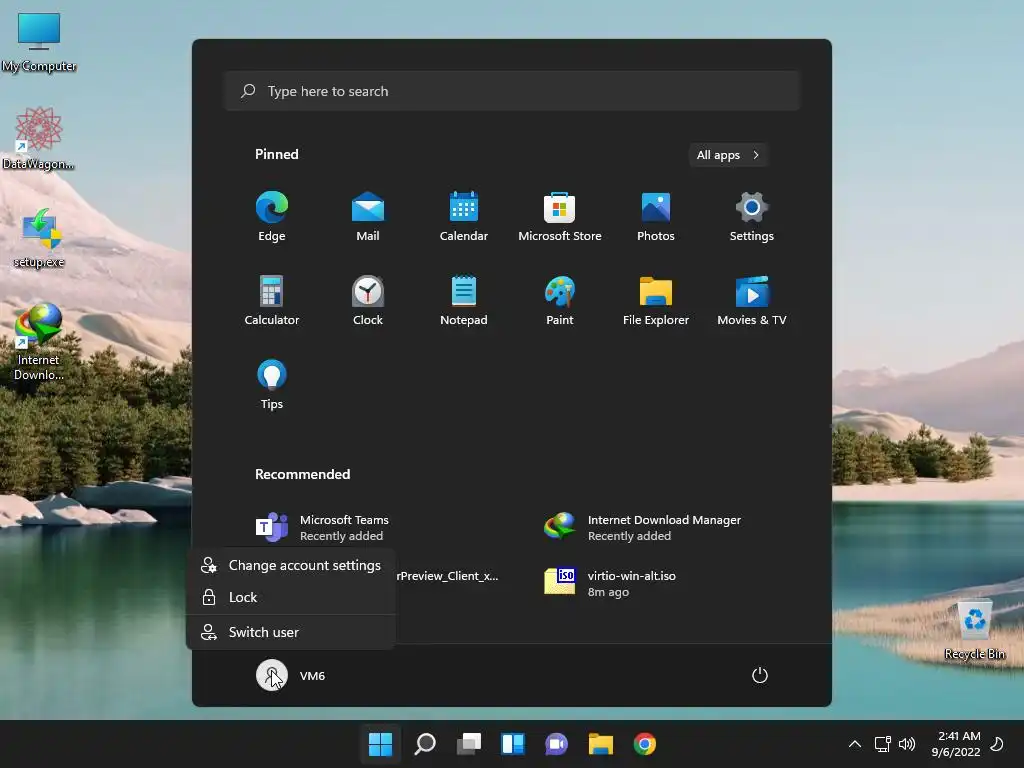The width and height of the screenshot is (1024, 768).
Task: Open the Calendar app
Action: point(464,217)
